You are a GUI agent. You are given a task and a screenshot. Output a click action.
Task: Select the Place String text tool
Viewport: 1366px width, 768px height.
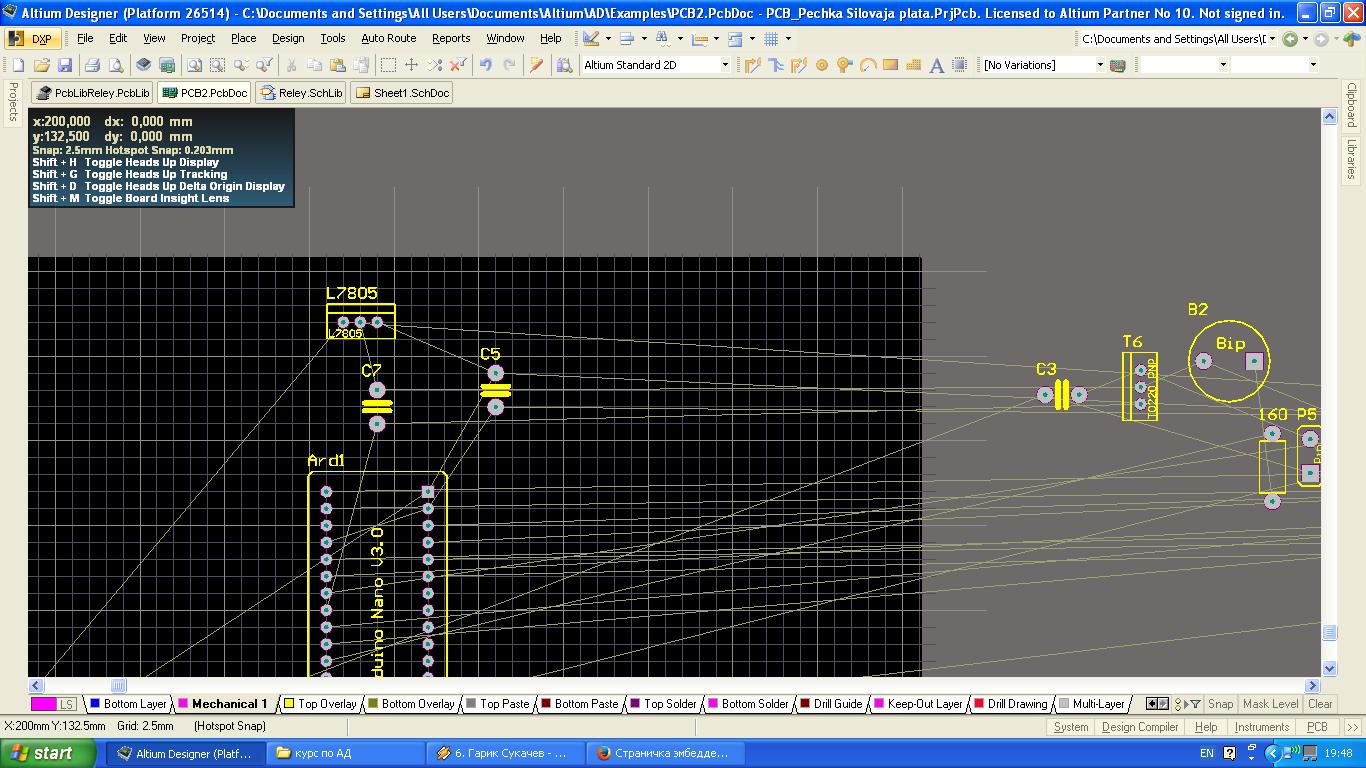937,65
